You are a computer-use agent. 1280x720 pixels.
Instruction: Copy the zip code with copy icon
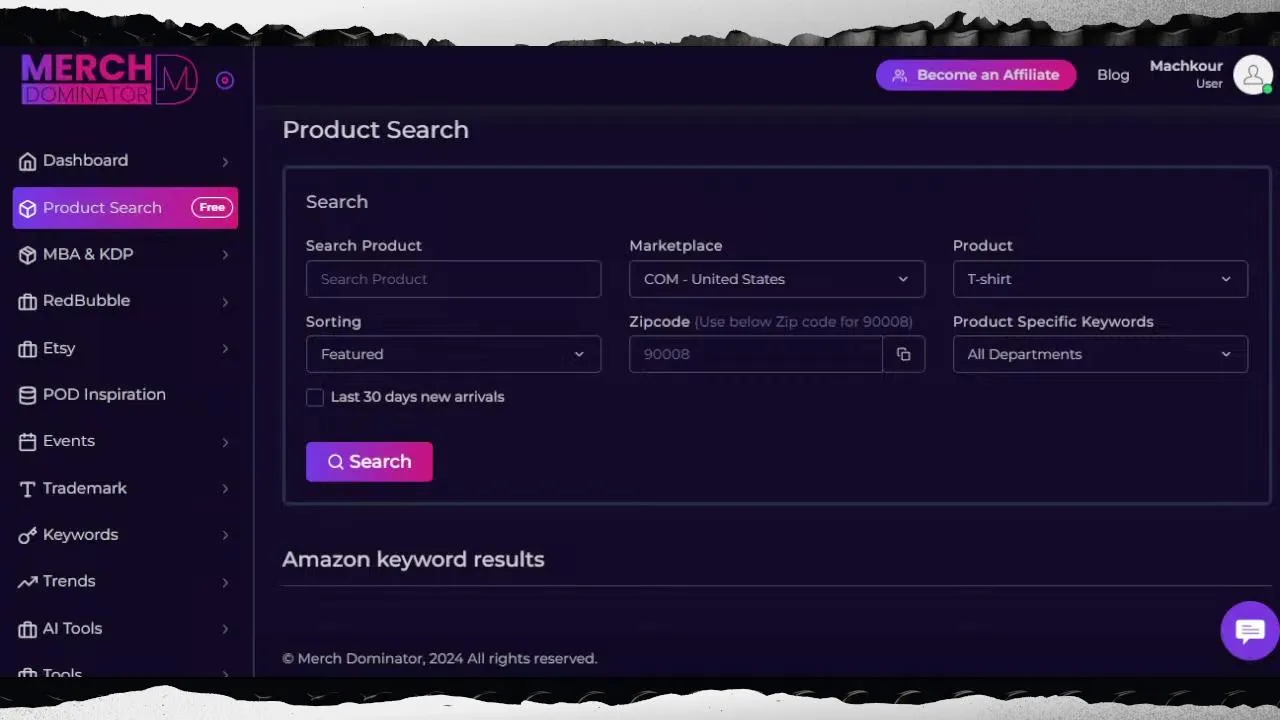(x=903, y=354)
